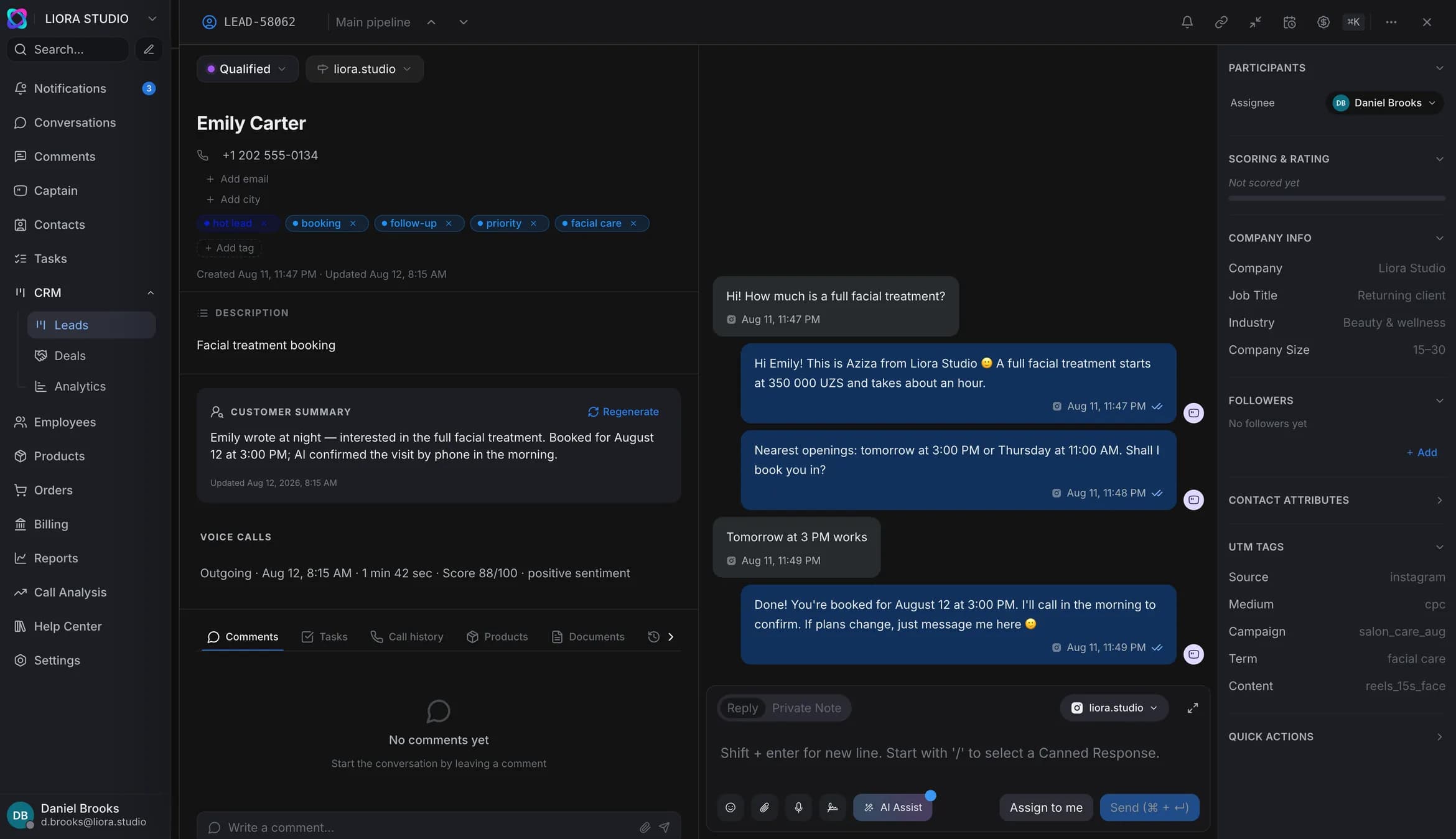Open the liora.studio channel dropdown in header
1456x839 pixels.
365,68
